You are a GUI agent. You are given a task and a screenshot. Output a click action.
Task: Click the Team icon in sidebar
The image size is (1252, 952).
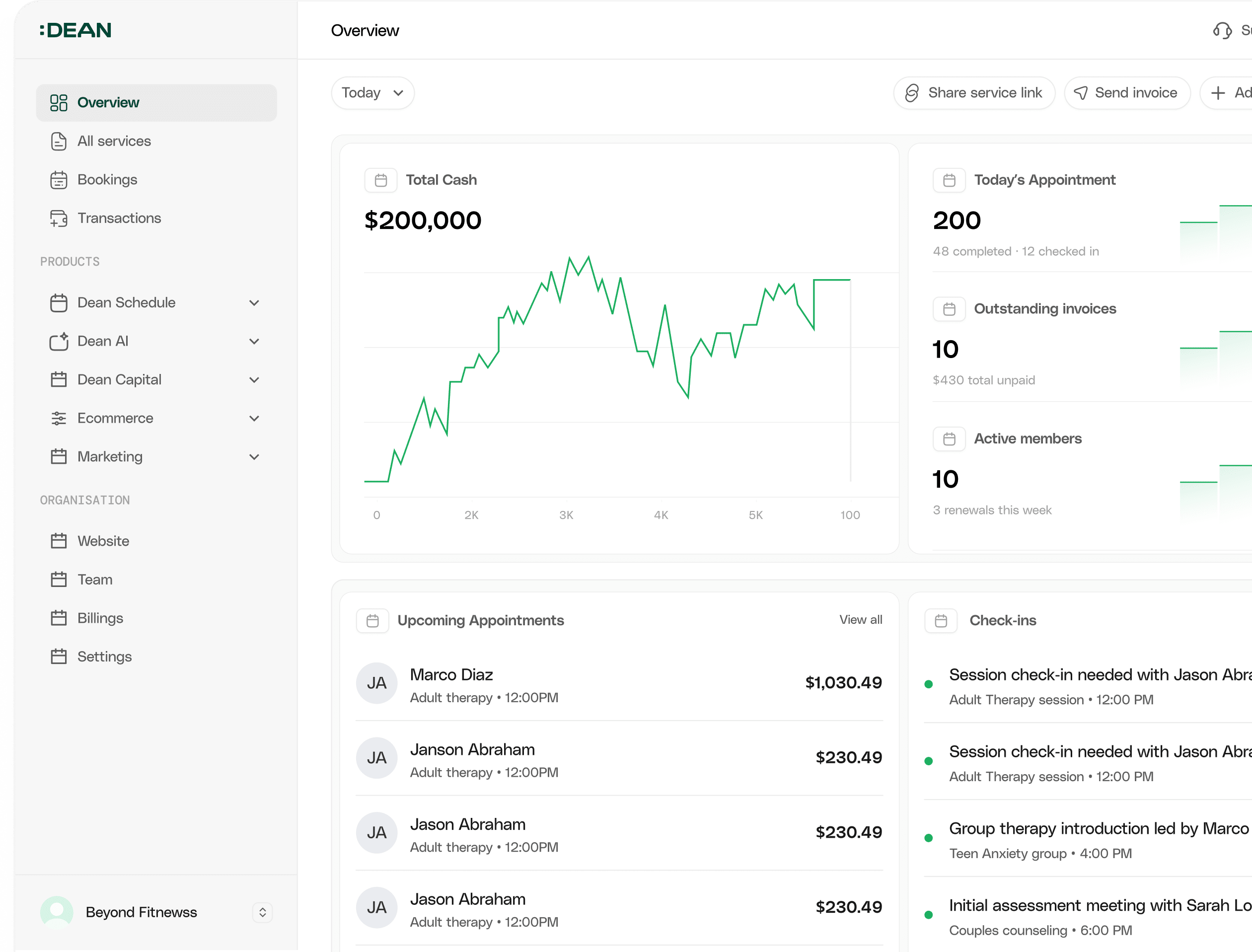[59, 580]
